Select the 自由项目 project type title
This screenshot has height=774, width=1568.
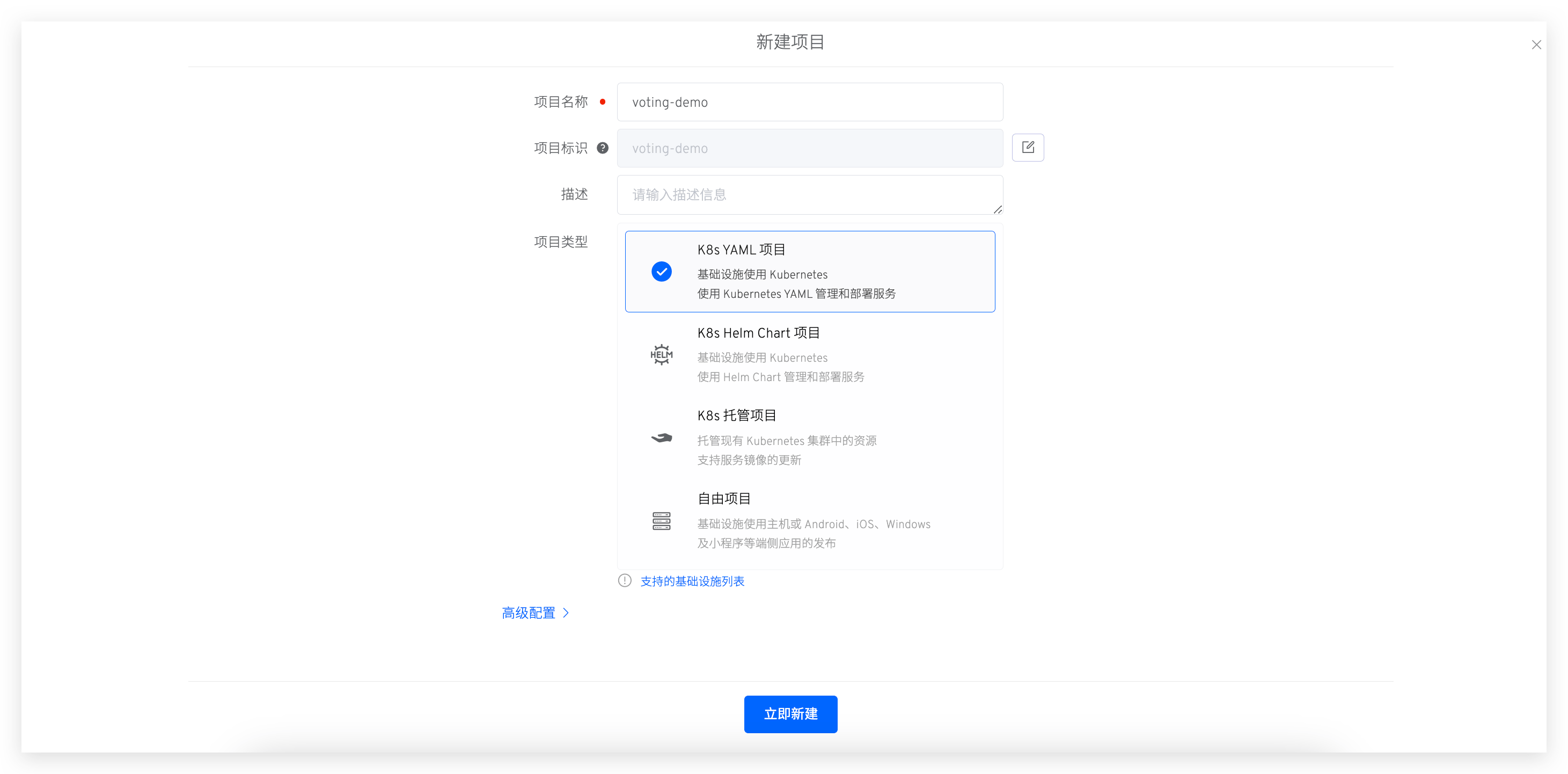point(724,499)
